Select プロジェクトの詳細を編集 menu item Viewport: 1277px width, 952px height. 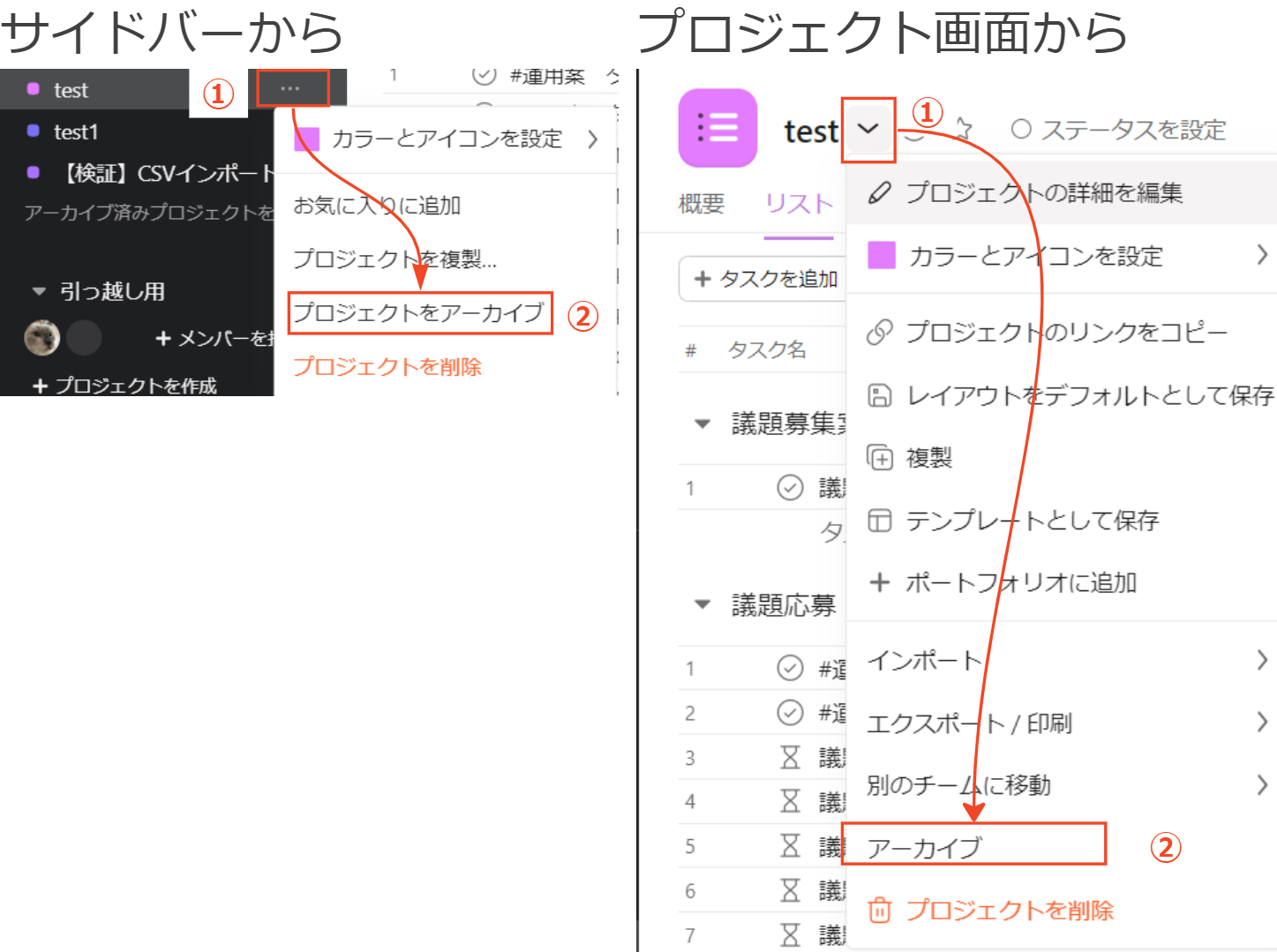(x=1062, y=192)
